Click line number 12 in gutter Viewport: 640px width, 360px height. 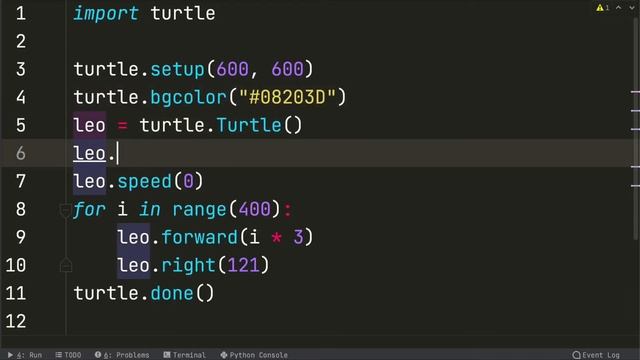pyautogui.click(x=16, y=321)
